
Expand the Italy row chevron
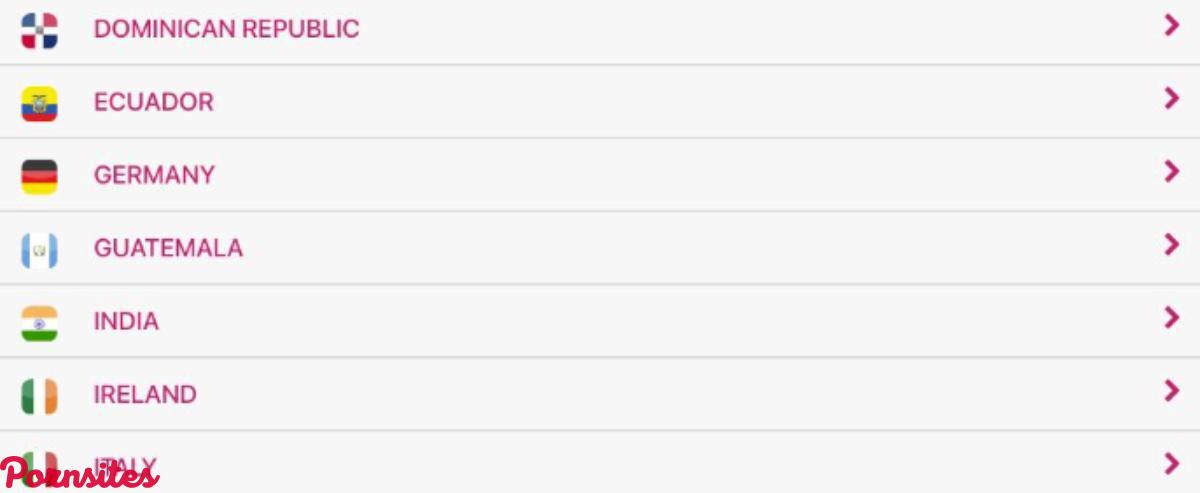click(1172, 464)
